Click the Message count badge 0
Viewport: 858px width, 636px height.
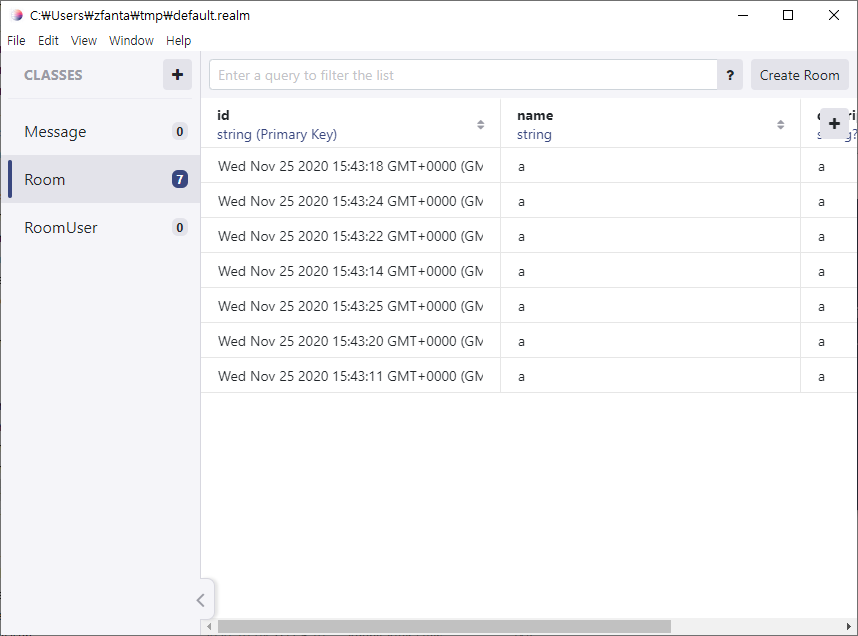click(x=179, y=131)
